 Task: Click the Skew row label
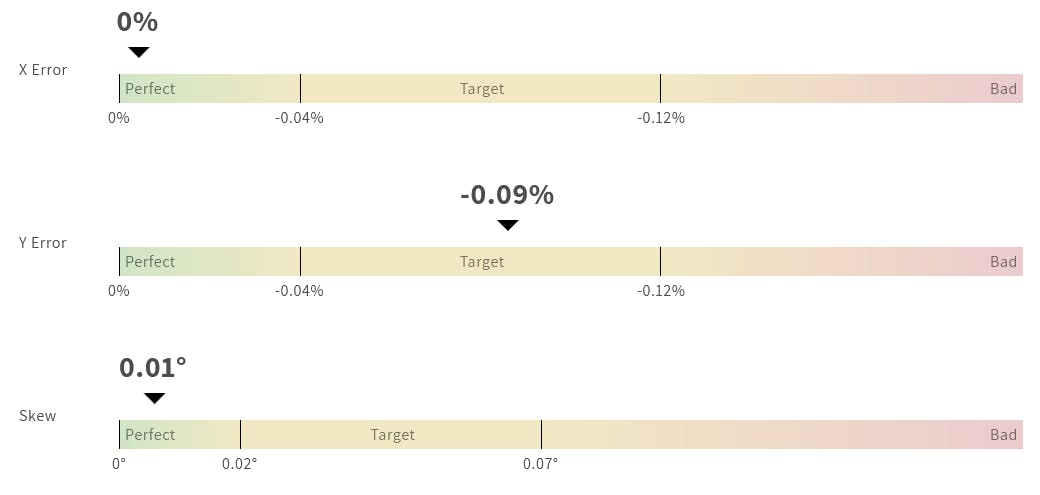coord(37,416)
